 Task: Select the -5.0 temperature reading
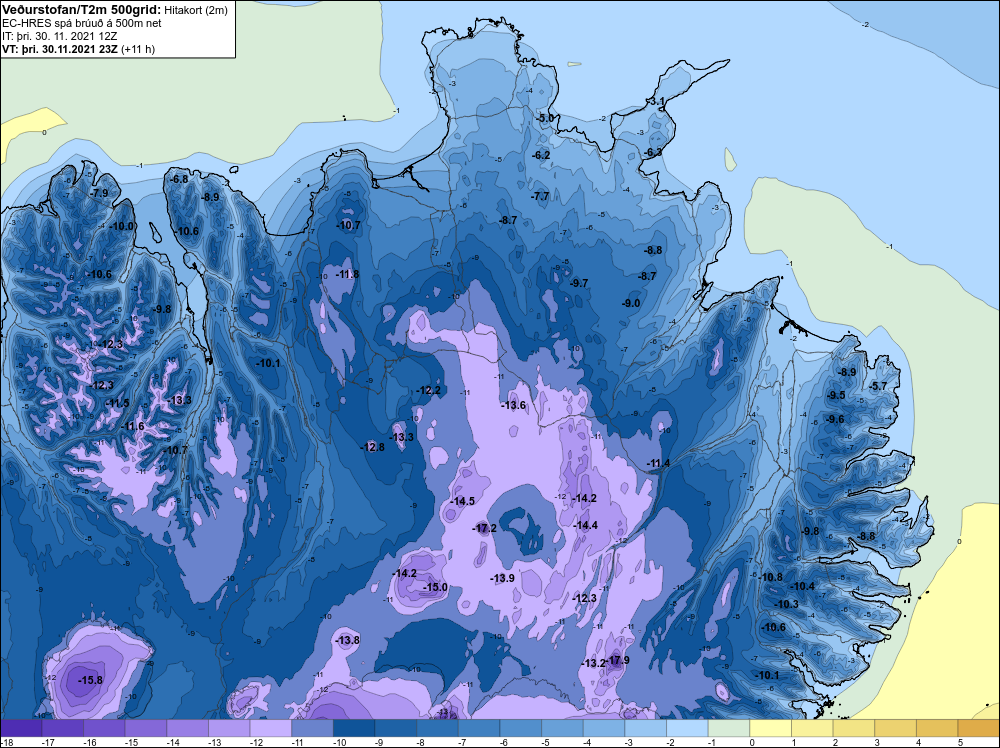point(545,119)
